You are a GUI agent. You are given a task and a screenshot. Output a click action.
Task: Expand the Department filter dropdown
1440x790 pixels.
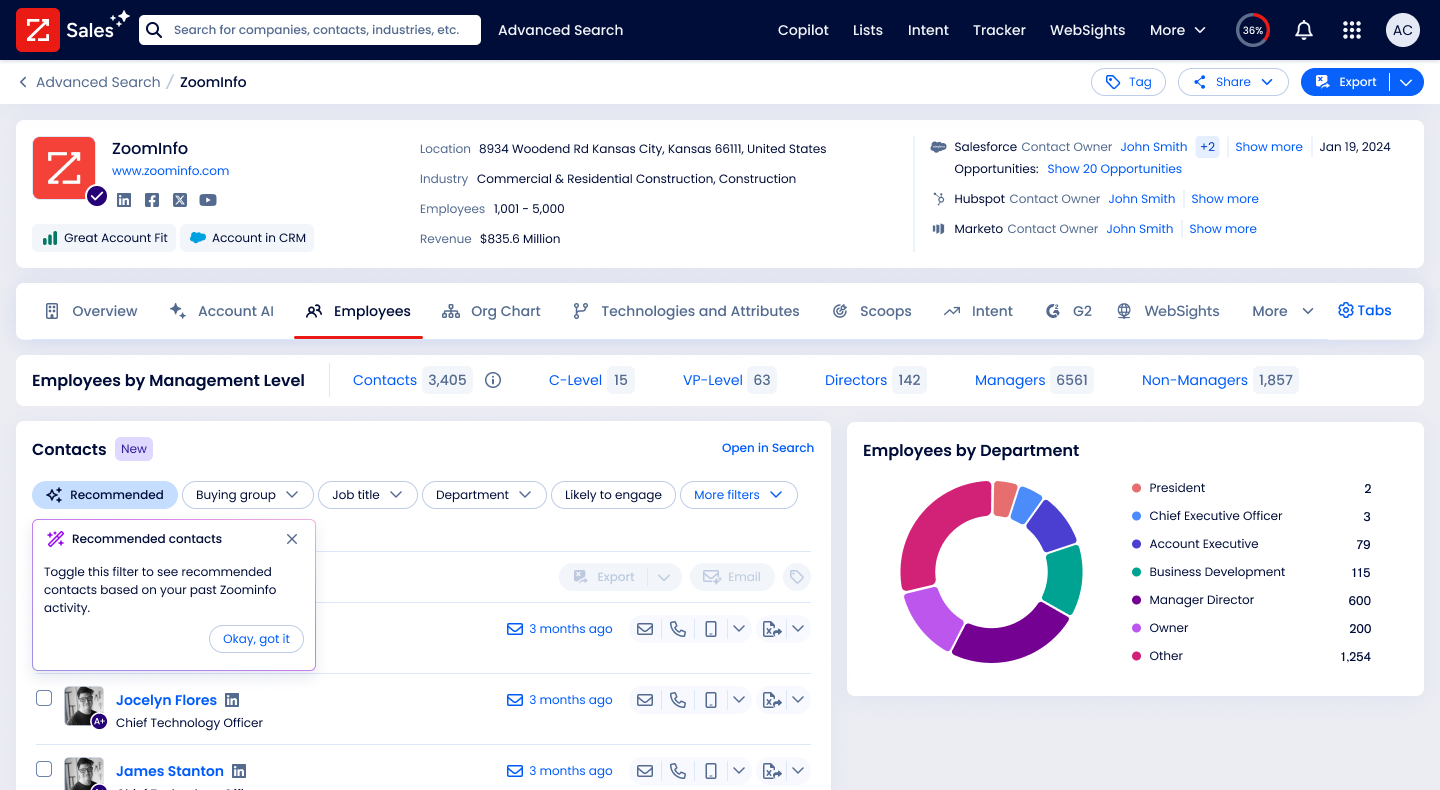coord(484,495)
